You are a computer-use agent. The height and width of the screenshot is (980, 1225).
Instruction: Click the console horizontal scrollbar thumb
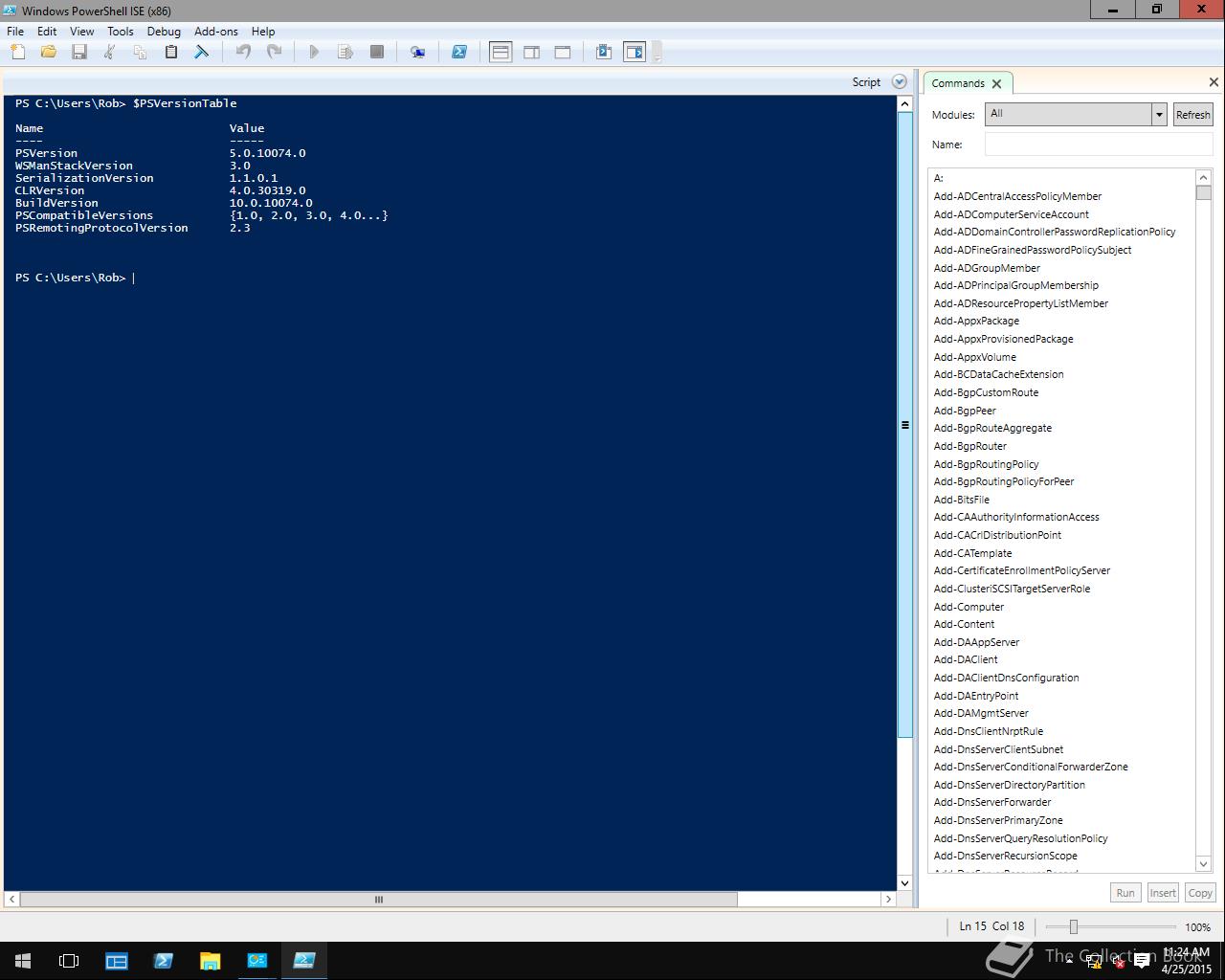(x=378, y=900)
